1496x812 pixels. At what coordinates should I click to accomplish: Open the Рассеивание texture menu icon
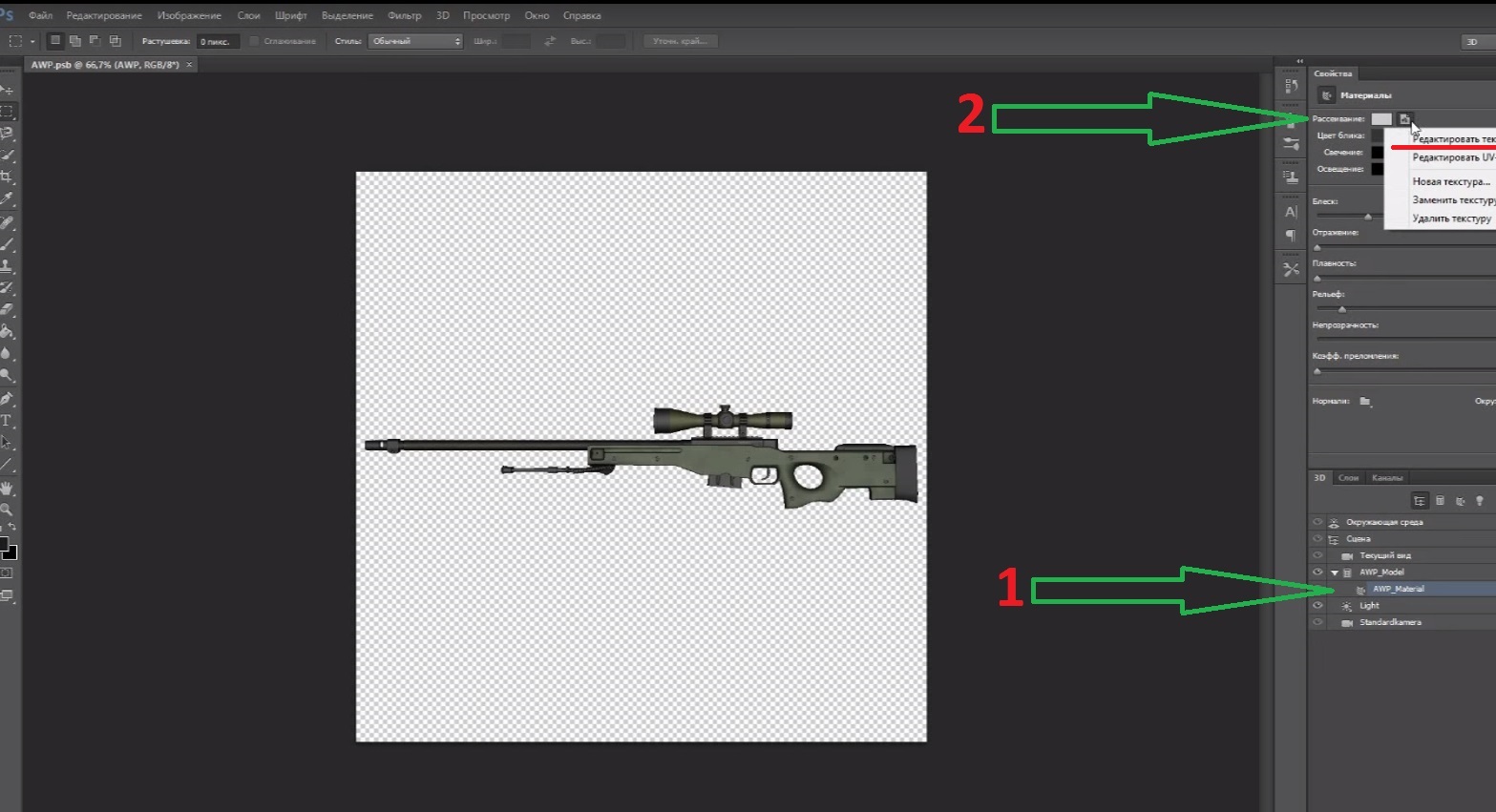(x=1404, y=119)
